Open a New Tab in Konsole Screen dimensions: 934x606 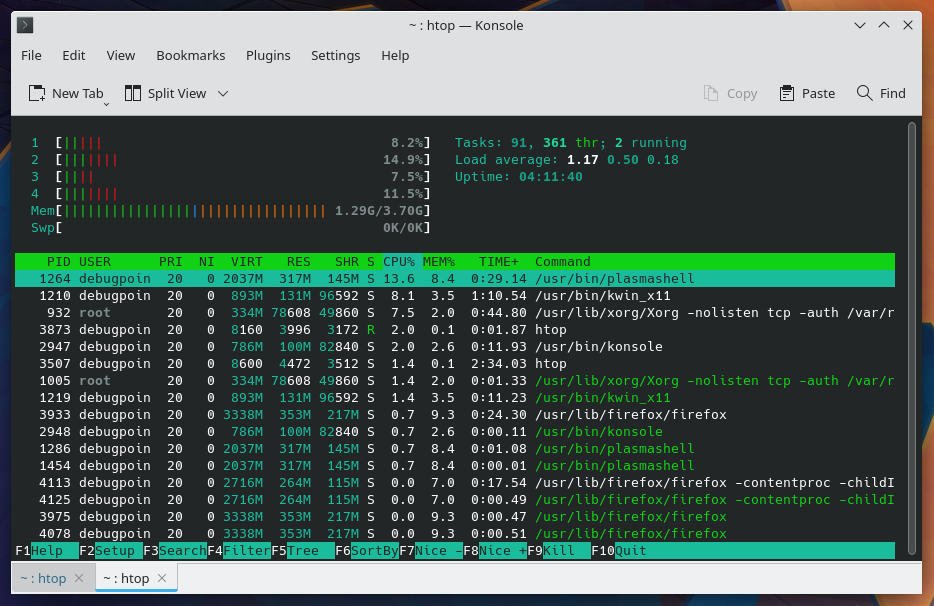66,93
